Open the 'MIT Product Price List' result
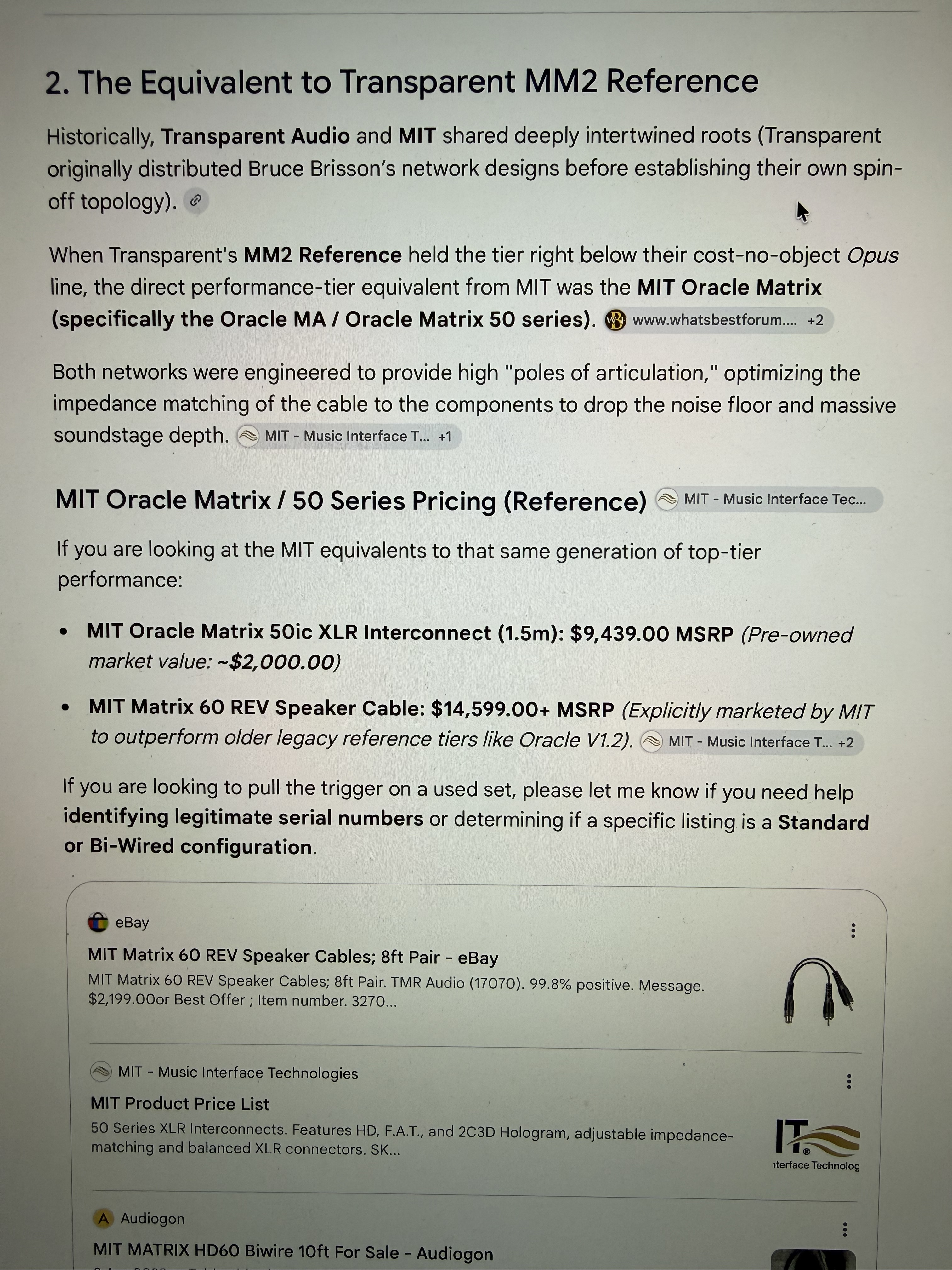Image resolution: width=952 pixels, height=1270 pixels. tap(180, 1103)
